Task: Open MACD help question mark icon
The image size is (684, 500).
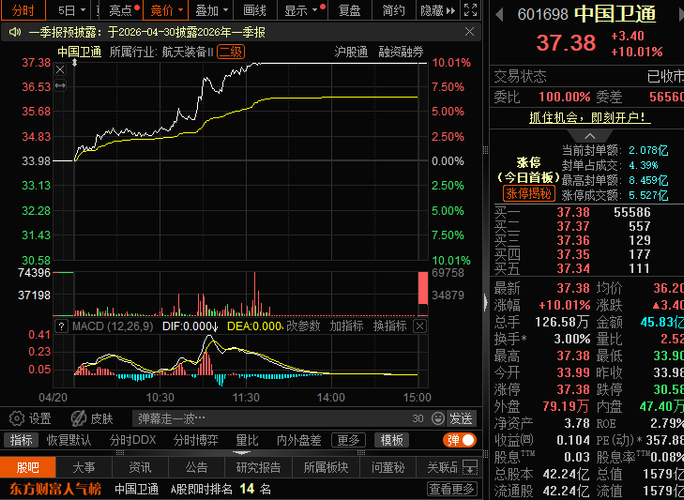Action: click(x=62, y=326)
